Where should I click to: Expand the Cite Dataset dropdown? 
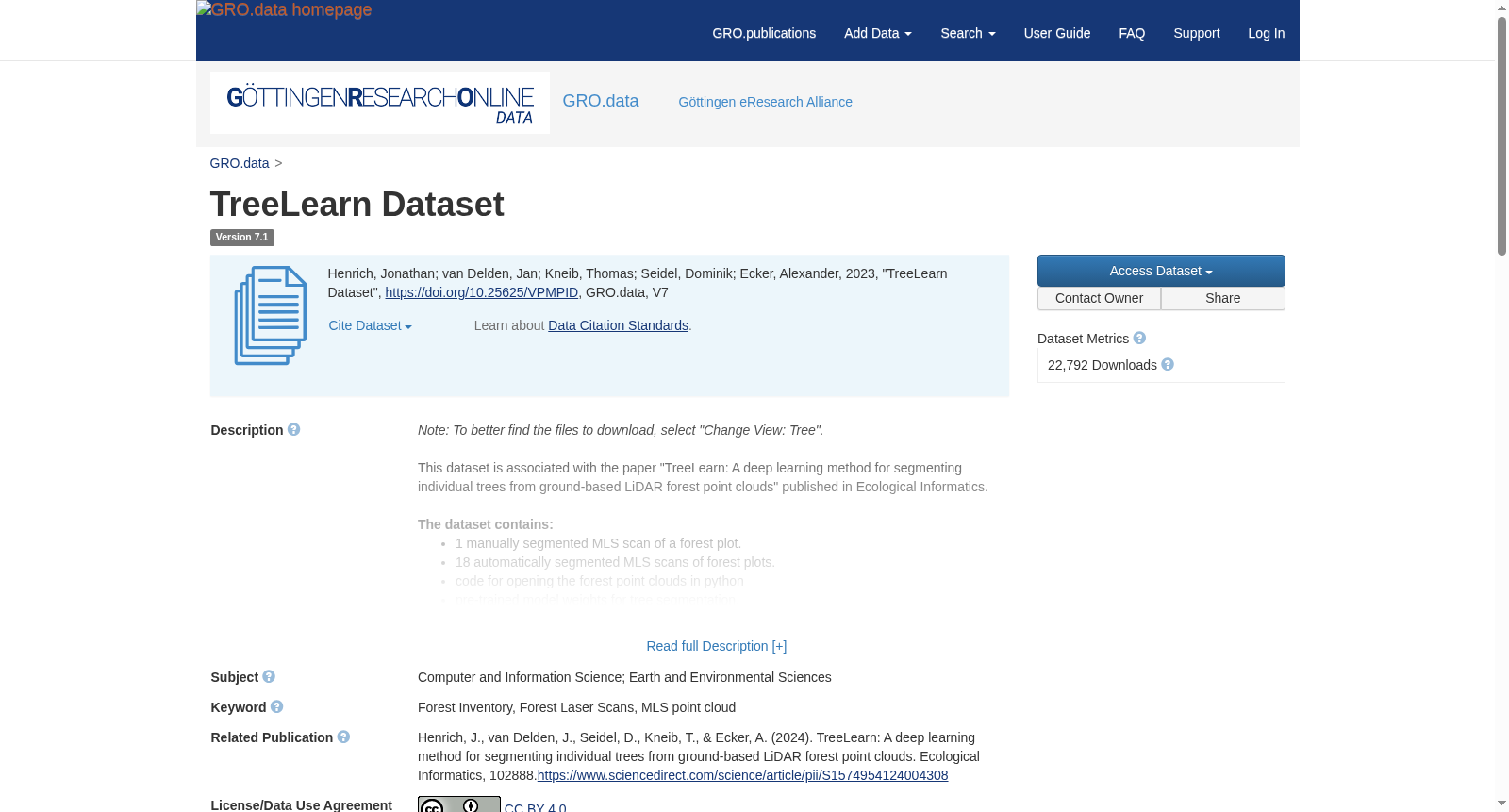coord(371,325)
